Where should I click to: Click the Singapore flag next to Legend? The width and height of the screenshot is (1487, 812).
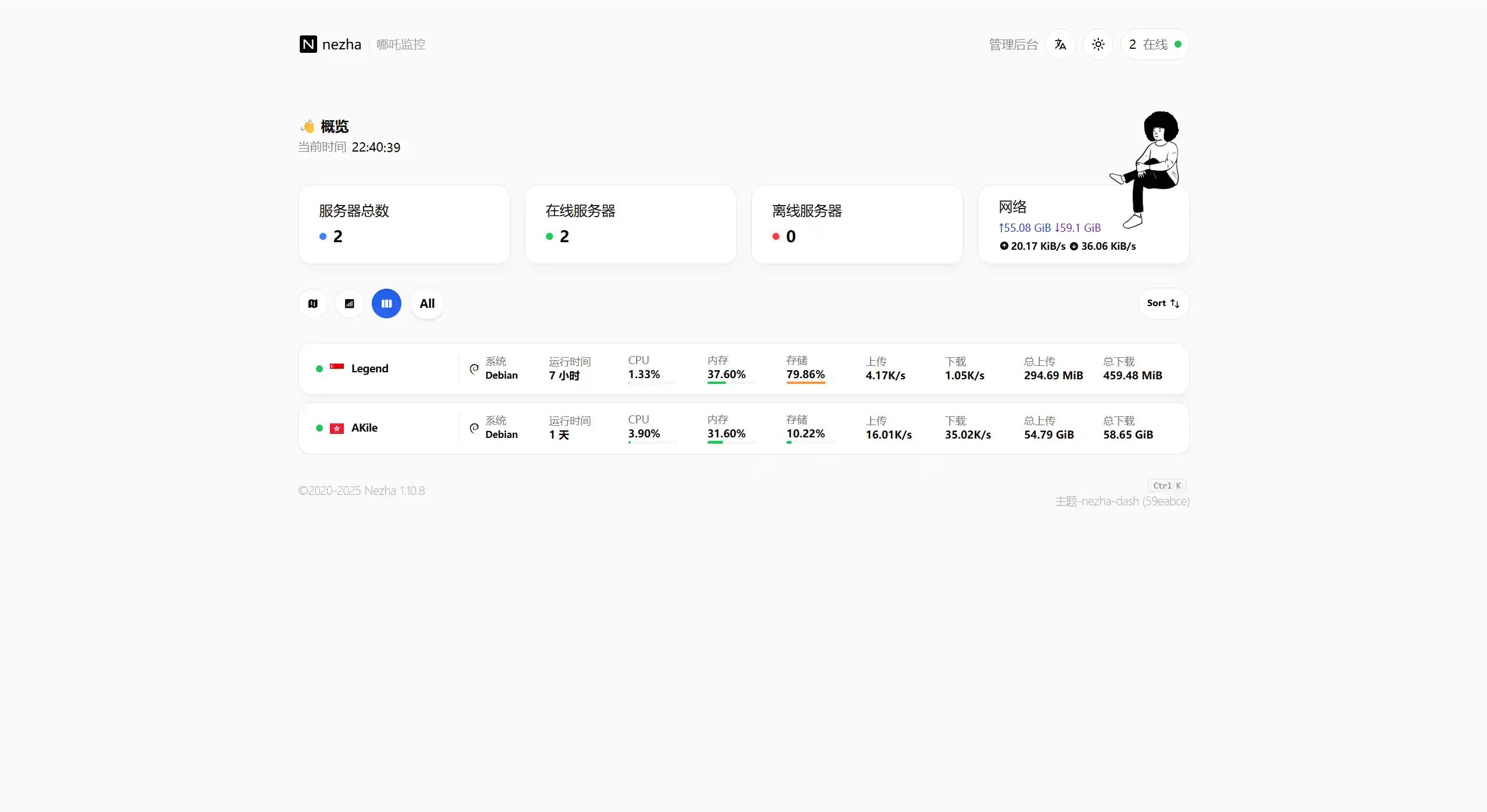pos(337,367)
